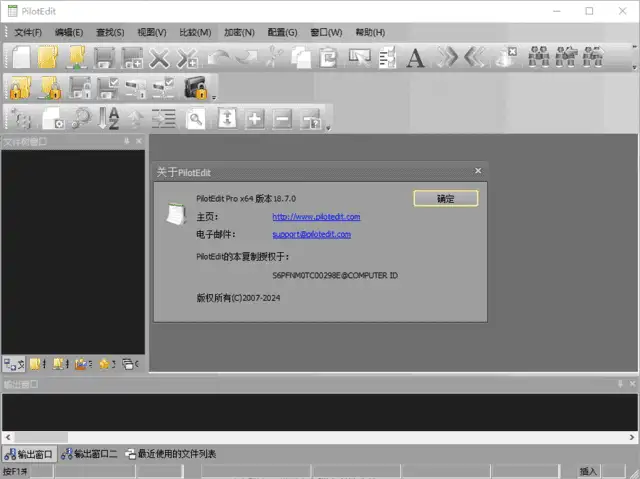This screenshot has width=640, height=479.
Task: Click the minus collapse icon in third toolbar
Action: 282,119
